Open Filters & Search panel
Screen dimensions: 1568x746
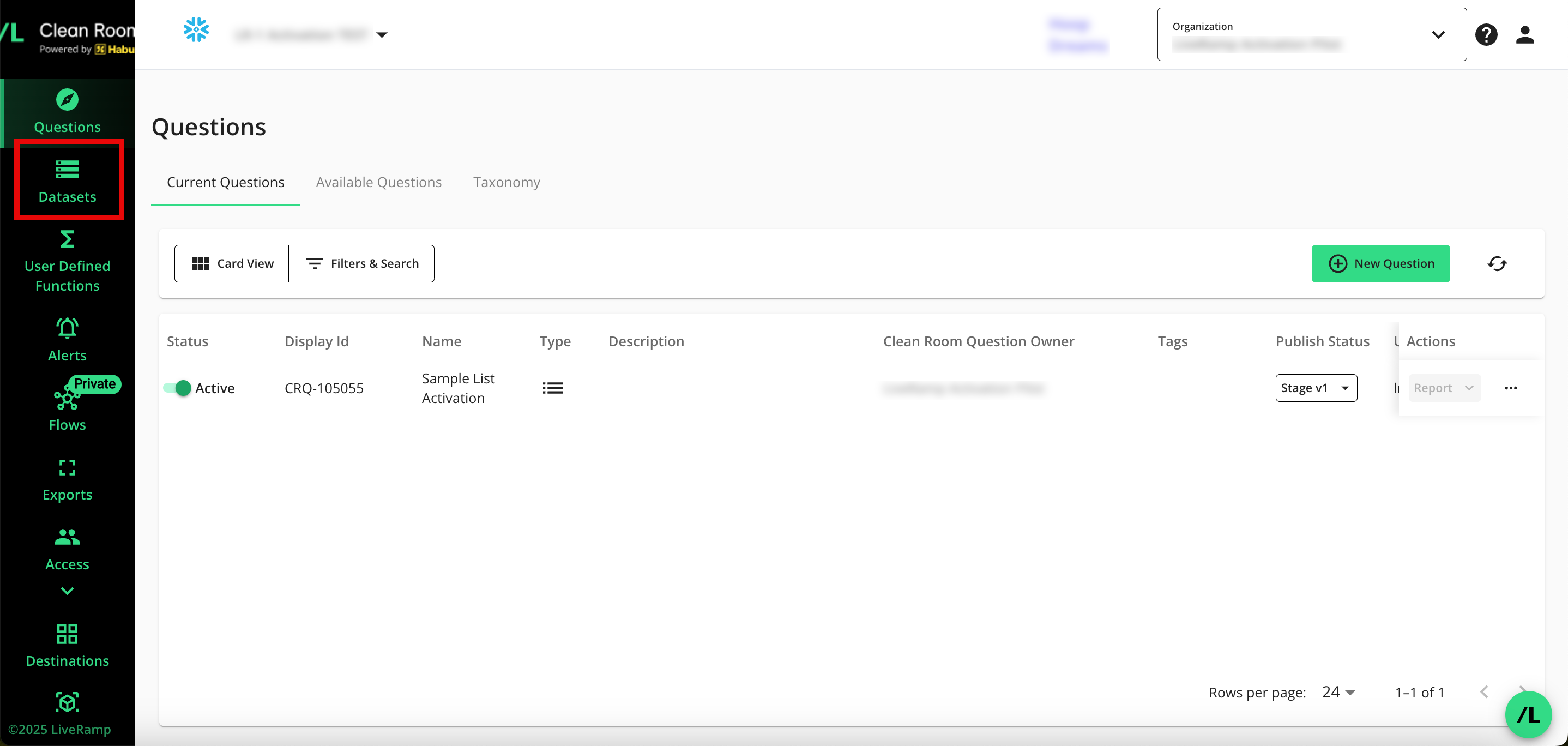pyautogui.click(x=361, y=264)
